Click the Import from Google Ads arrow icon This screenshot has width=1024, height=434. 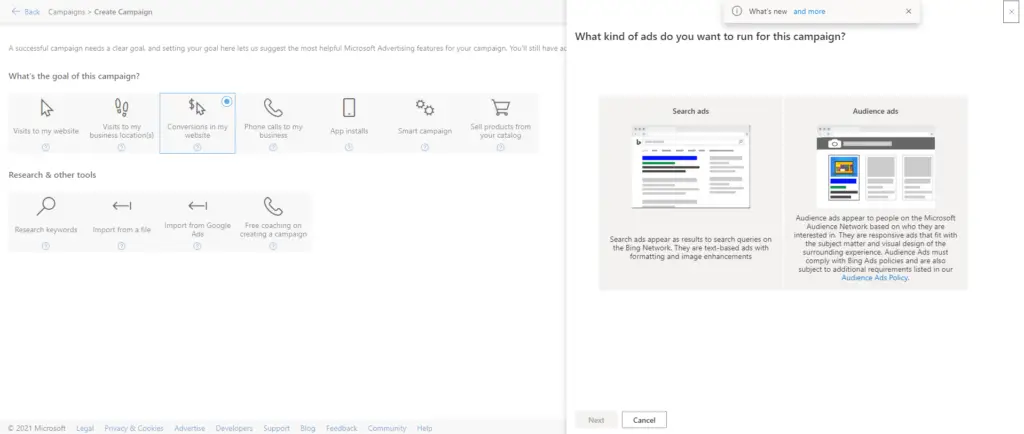198,206
